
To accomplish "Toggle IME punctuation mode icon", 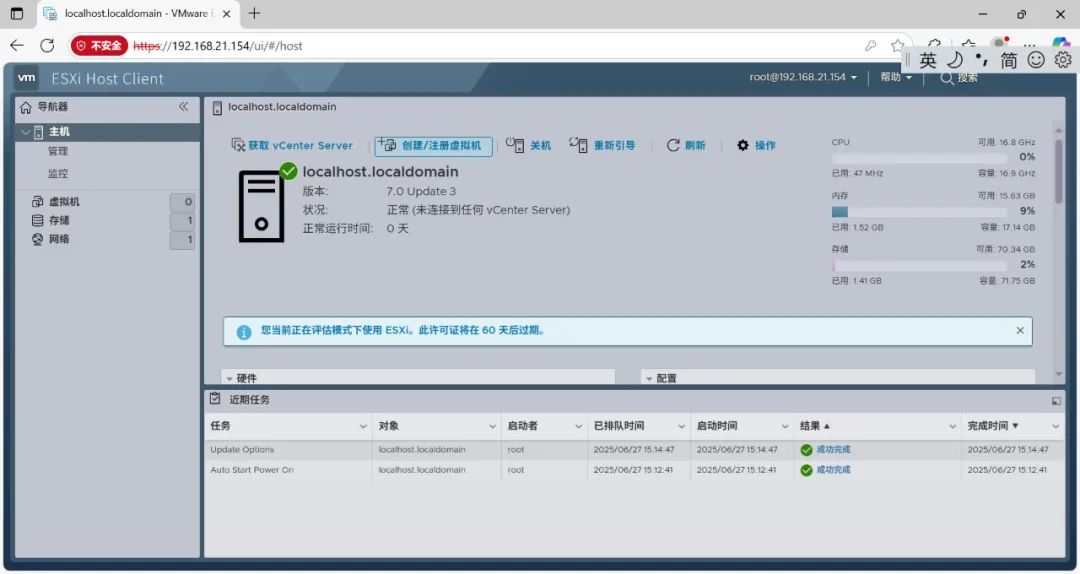I will pyautogui.click(x=982, y=59).
